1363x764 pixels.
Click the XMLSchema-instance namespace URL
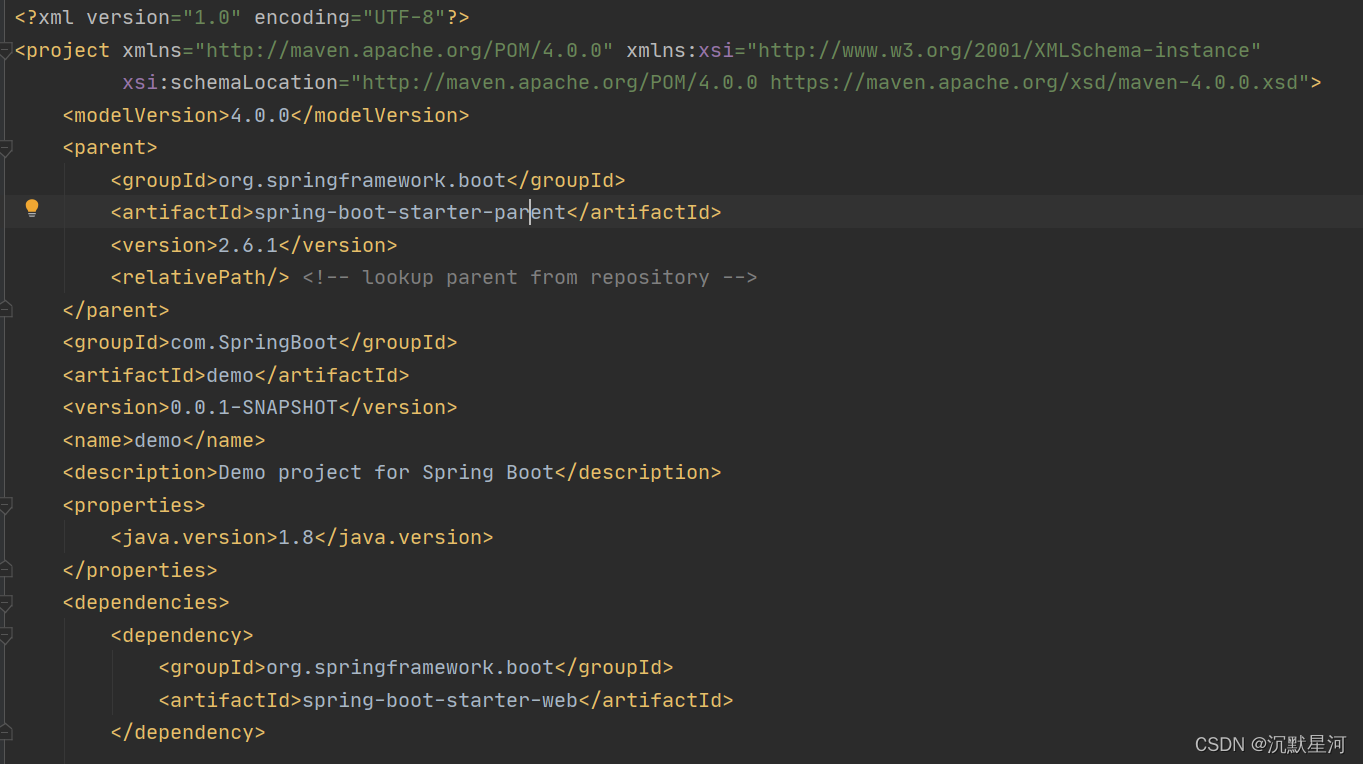pos(1004,50)
